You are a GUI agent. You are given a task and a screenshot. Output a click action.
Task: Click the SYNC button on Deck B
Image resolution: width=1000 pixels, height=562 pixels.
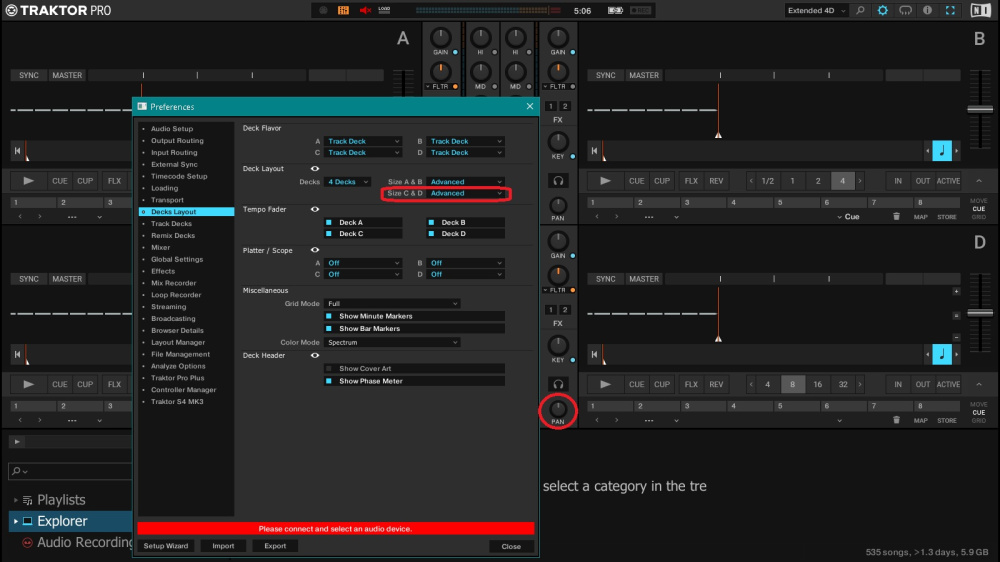coord(605,75)
